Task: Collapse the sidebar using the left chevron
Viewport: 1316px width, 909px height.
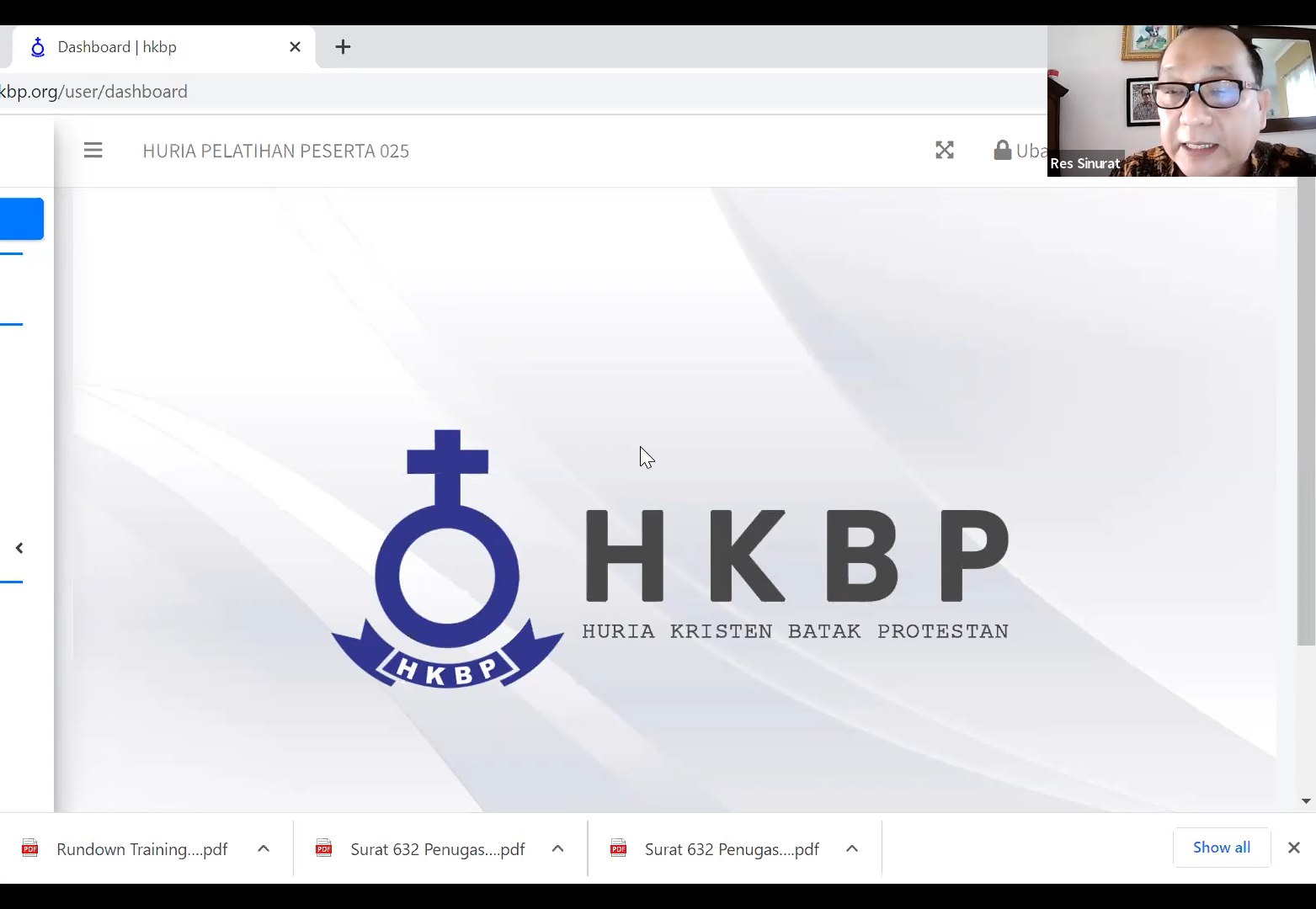Action: (19, 547)
